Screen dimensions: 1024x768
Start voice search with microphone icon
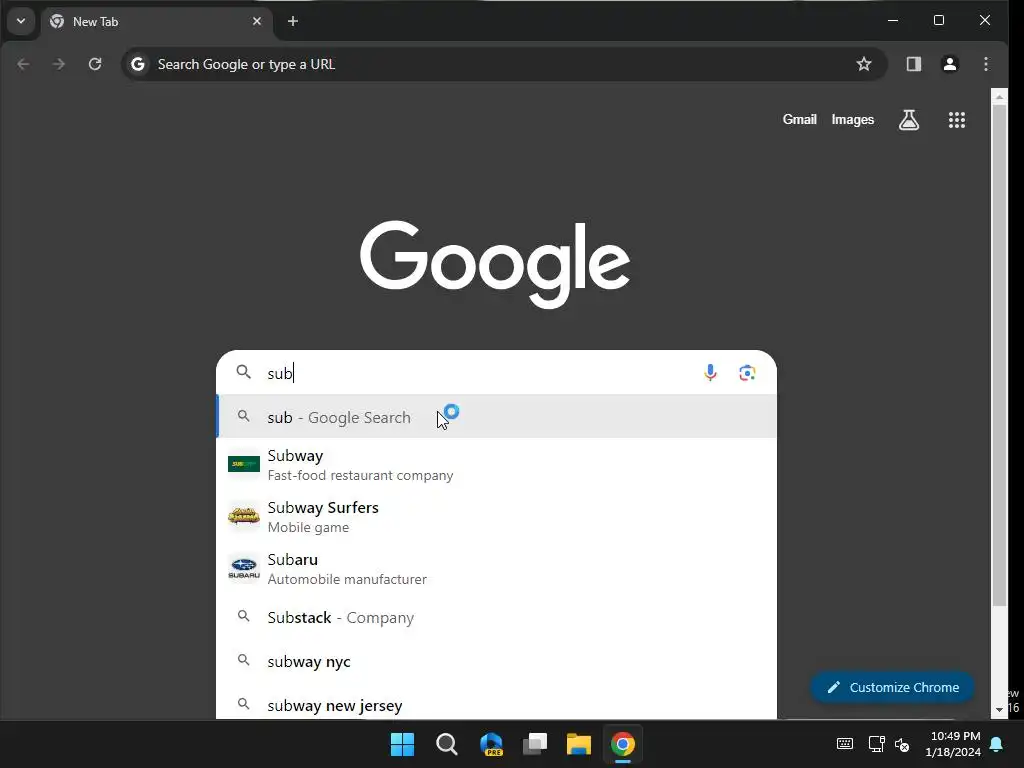point(710,373)
